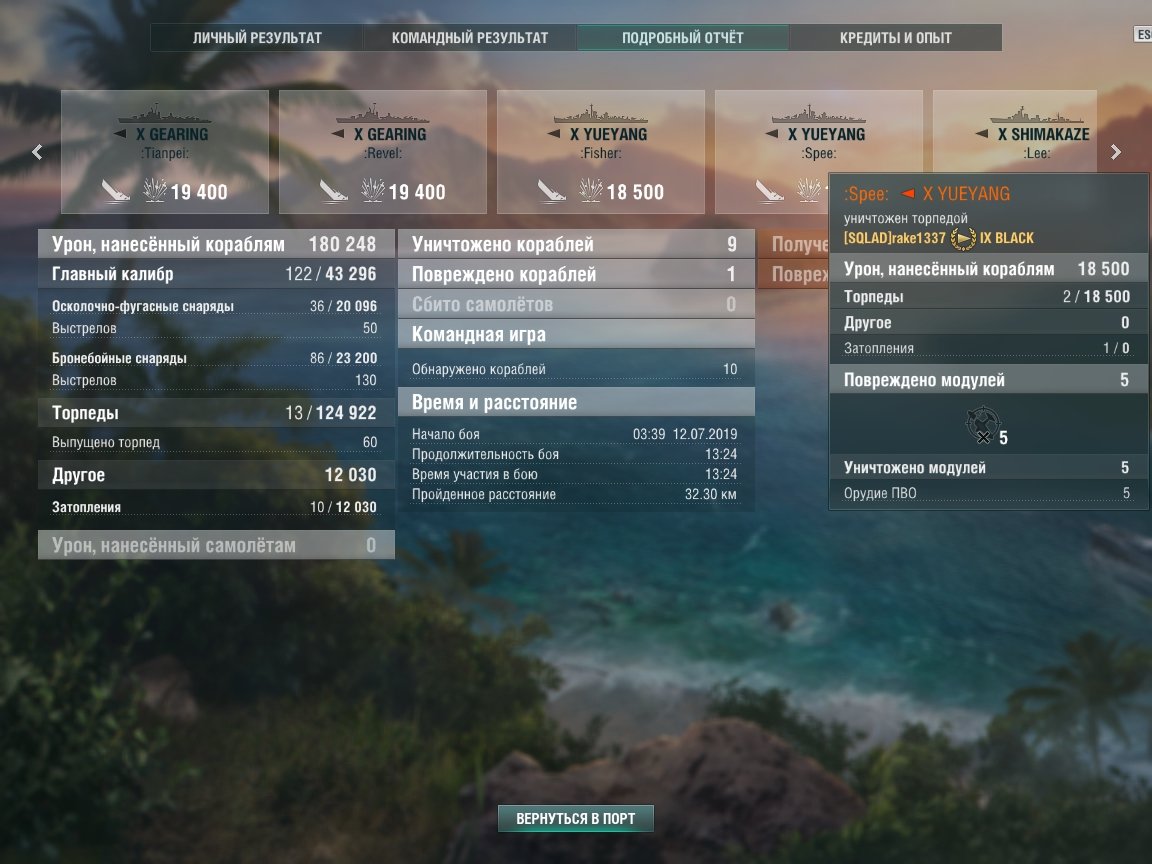The height and width of the screenshot is (864, 1152).
Task: Click the [SQLAD]rake1337 player name
Action: [x=894, y=238]
